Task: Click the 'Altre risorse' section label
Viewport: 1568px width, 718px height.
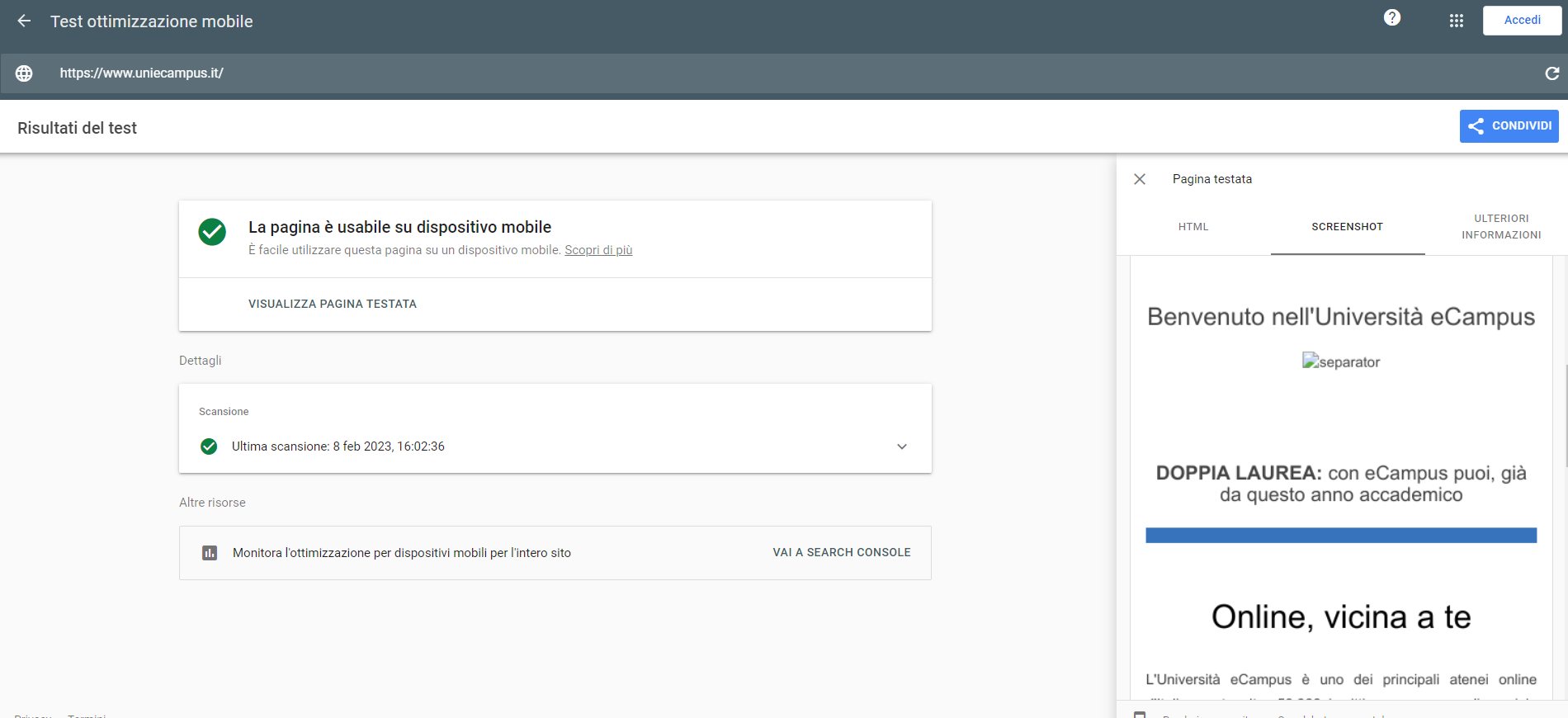Action: click(x=212, y=503)
